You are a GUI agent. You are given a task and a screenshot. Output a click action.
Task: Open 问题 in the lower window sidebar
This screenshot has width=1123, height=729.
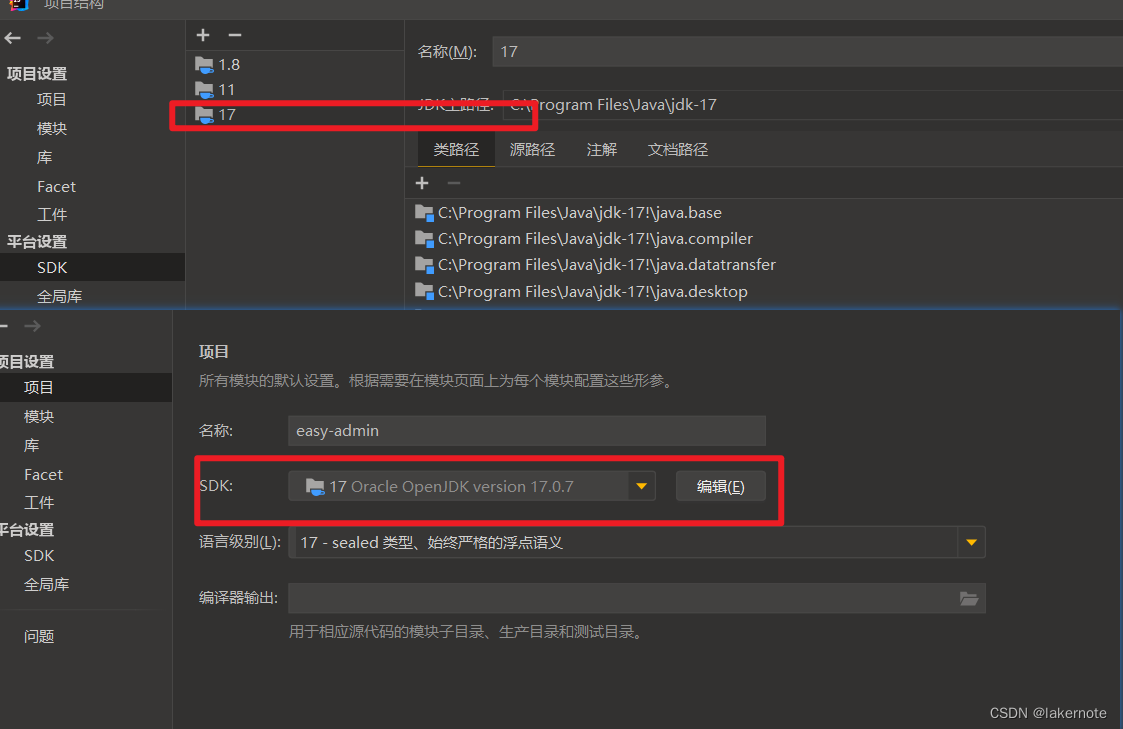(39, 636)
